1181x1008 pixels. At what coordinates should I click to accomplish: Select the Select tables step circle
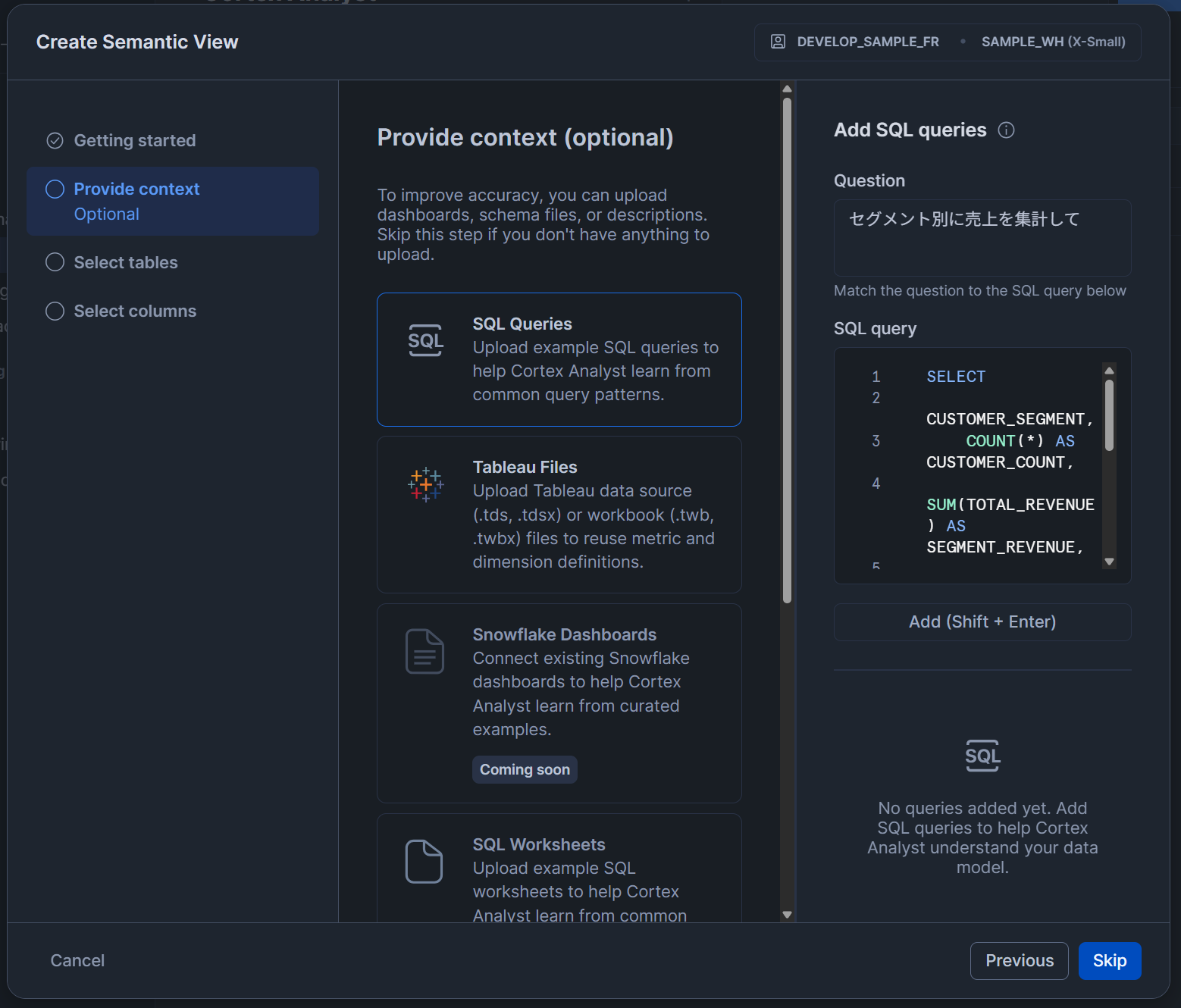pyautogui.click(x=55, y=262)
